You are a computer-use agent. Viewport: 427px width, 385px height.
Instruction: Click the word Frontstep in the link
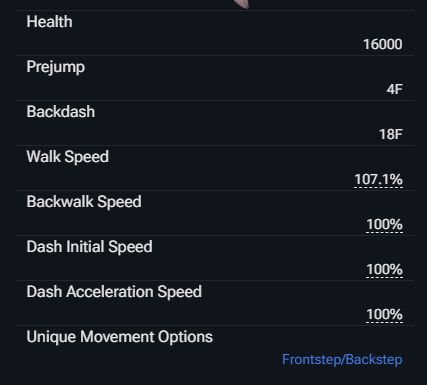(x=311, y=360)
